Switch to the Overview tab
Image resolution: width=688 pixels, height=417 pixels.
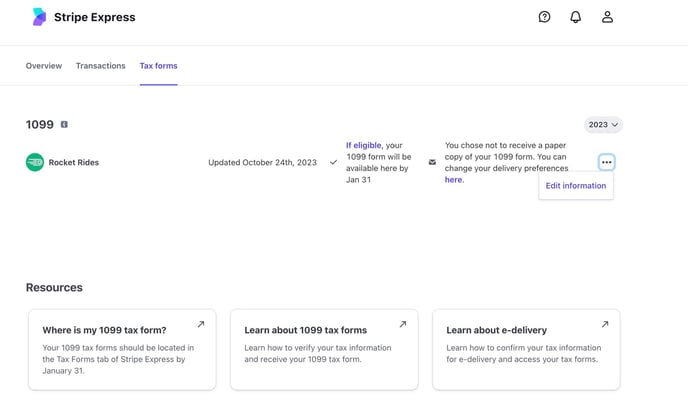coord(44,66)
